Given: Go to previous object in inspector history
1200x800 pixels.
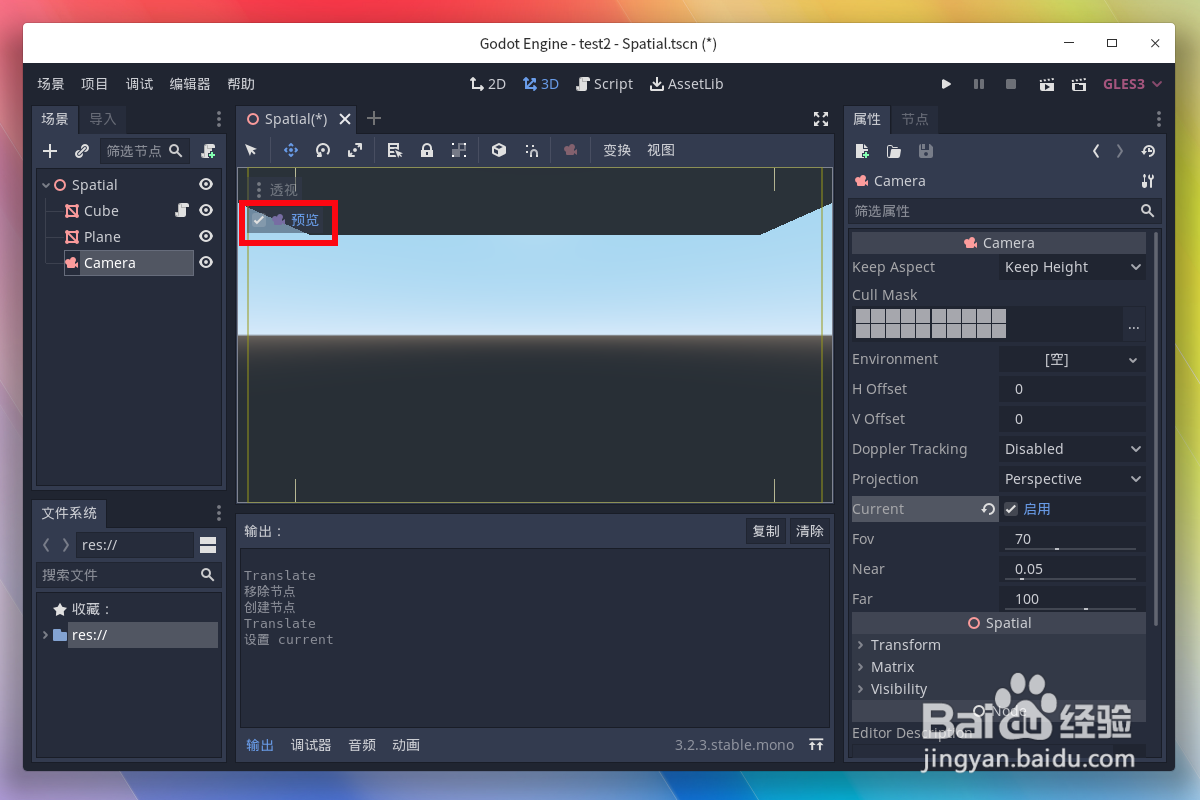Looking at the screenshot, I should pyautogui.click(x=1096, y=151).
